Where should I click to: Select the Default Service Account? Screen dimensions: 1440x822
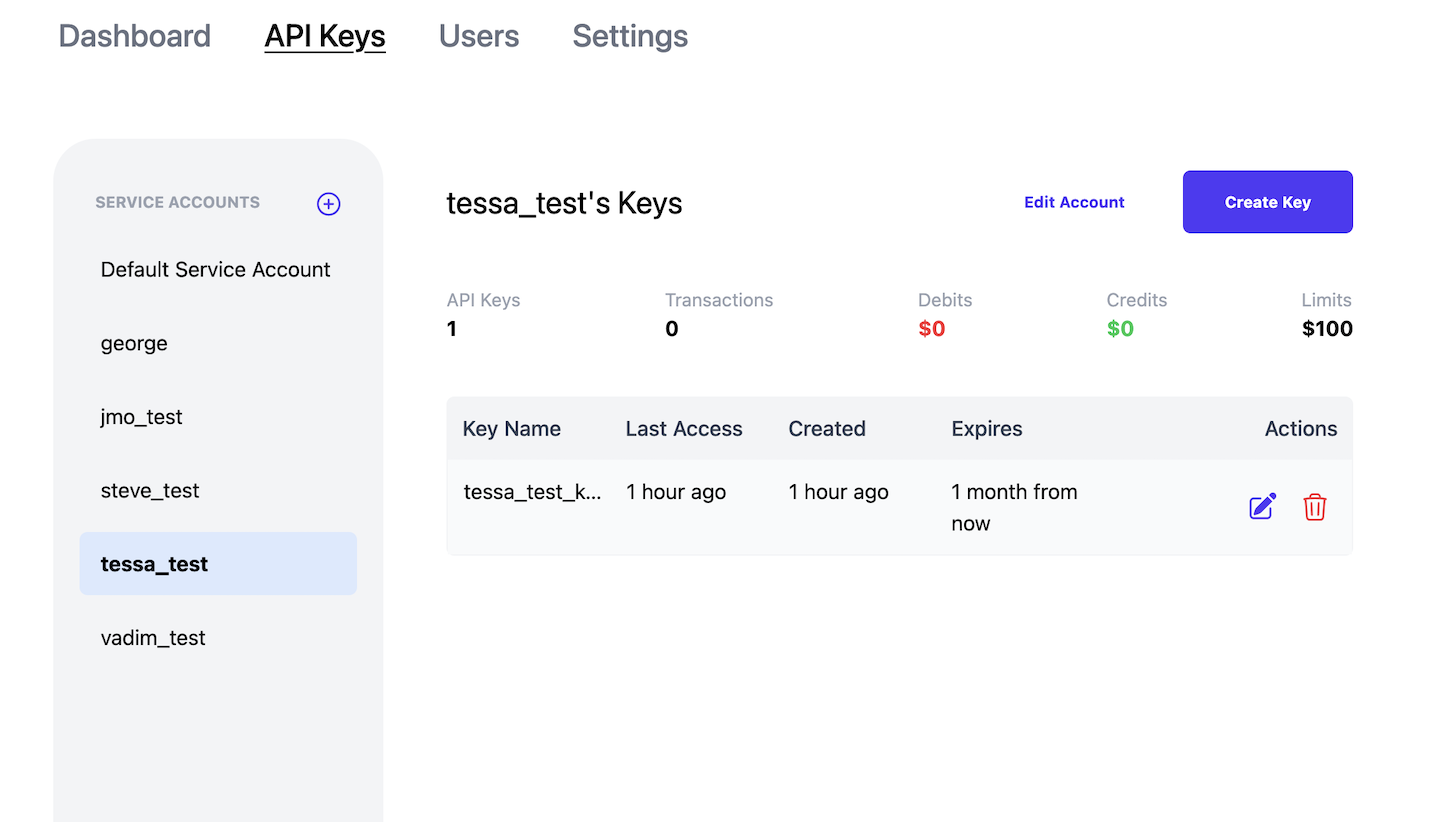215,269
